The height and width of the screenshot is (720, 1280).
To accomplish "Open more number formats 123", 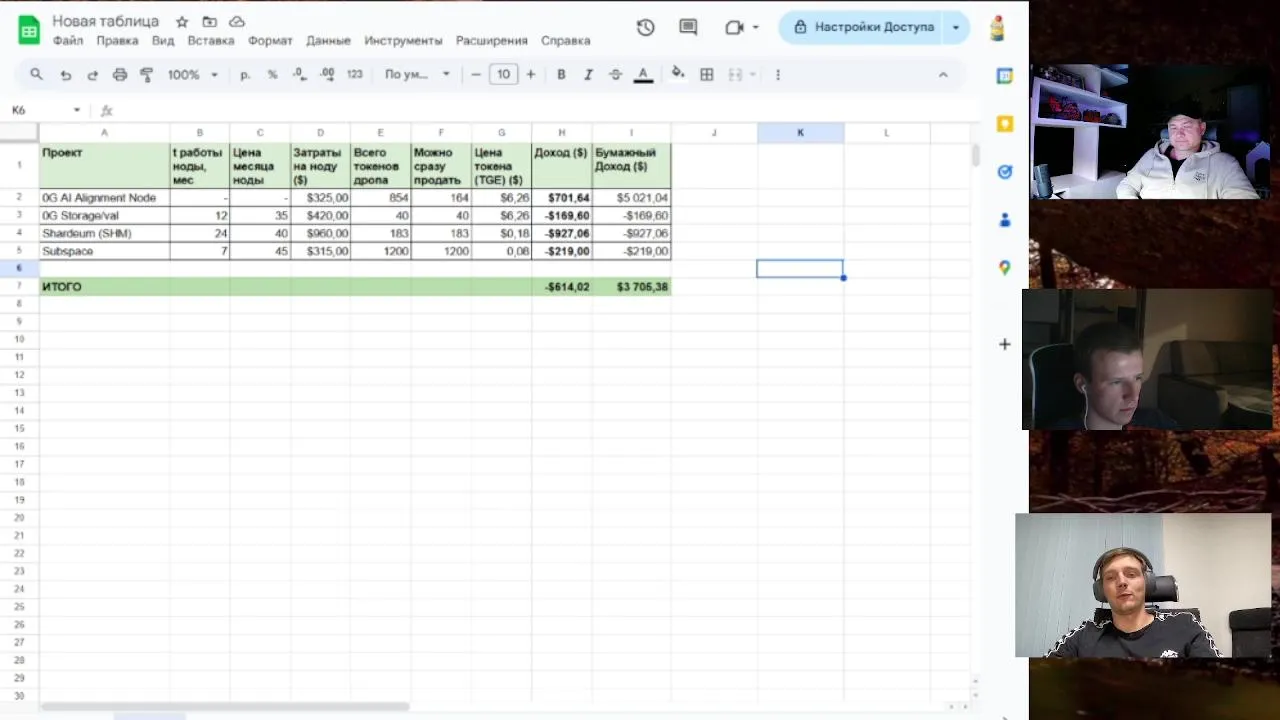I will [354, 74].
